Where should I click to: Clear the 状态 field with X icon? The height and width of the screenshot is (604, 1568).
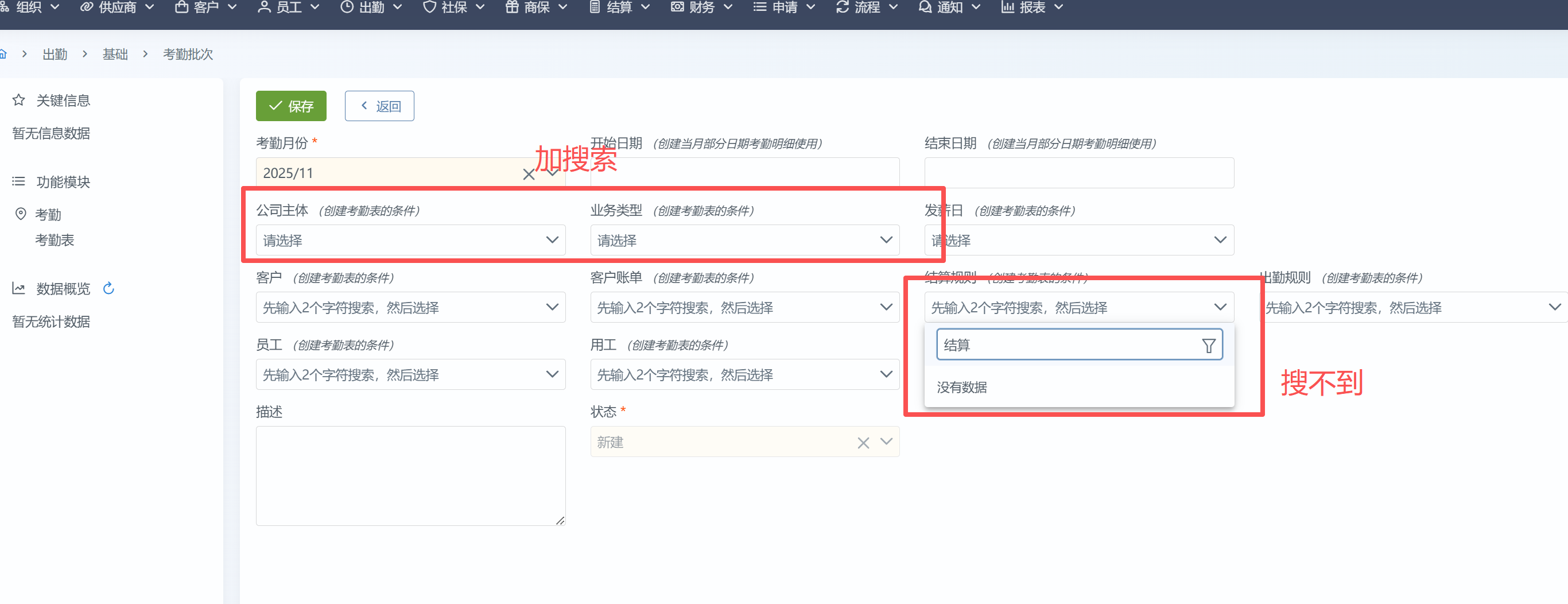click(x=863, y=443)
